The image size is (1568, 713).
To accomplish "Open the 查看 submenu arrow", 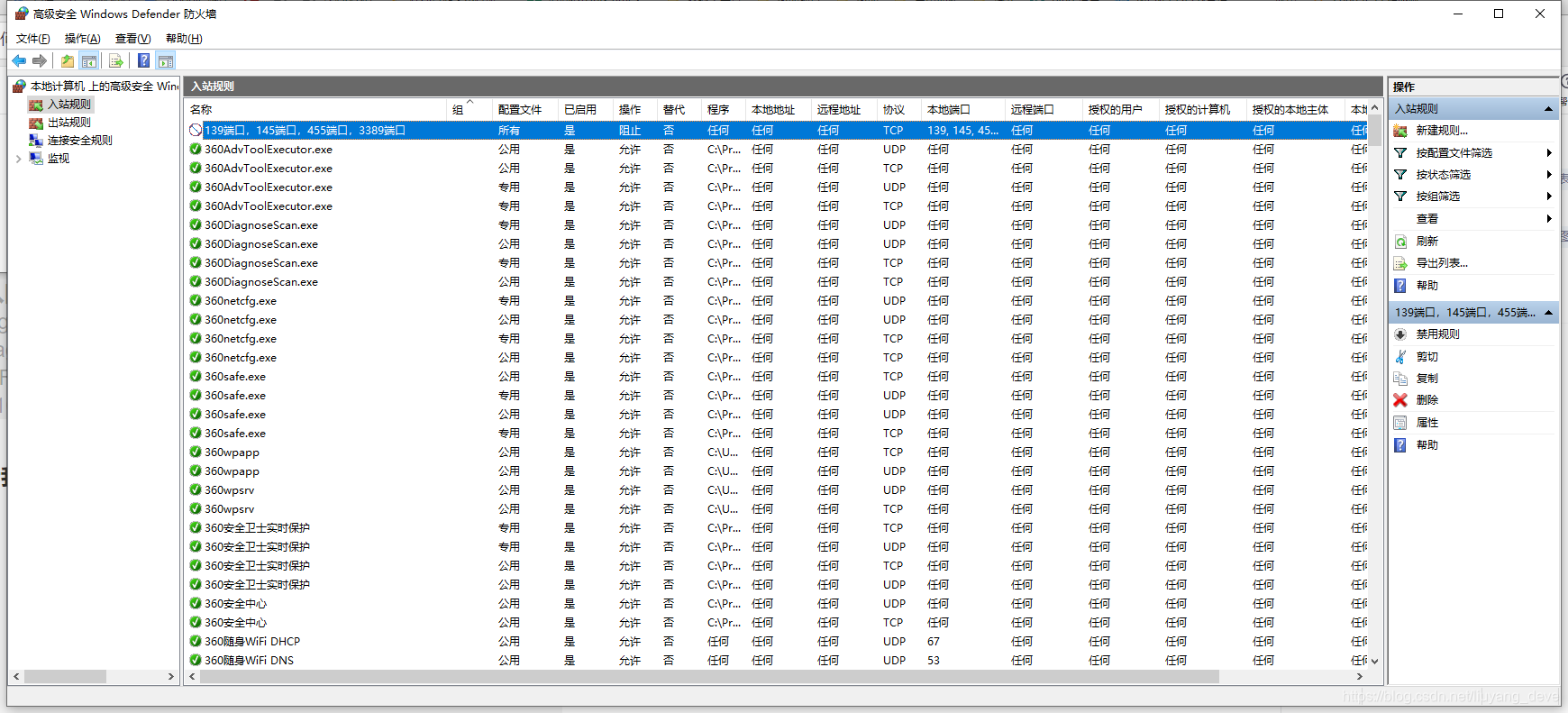I will click(1549, 219).
